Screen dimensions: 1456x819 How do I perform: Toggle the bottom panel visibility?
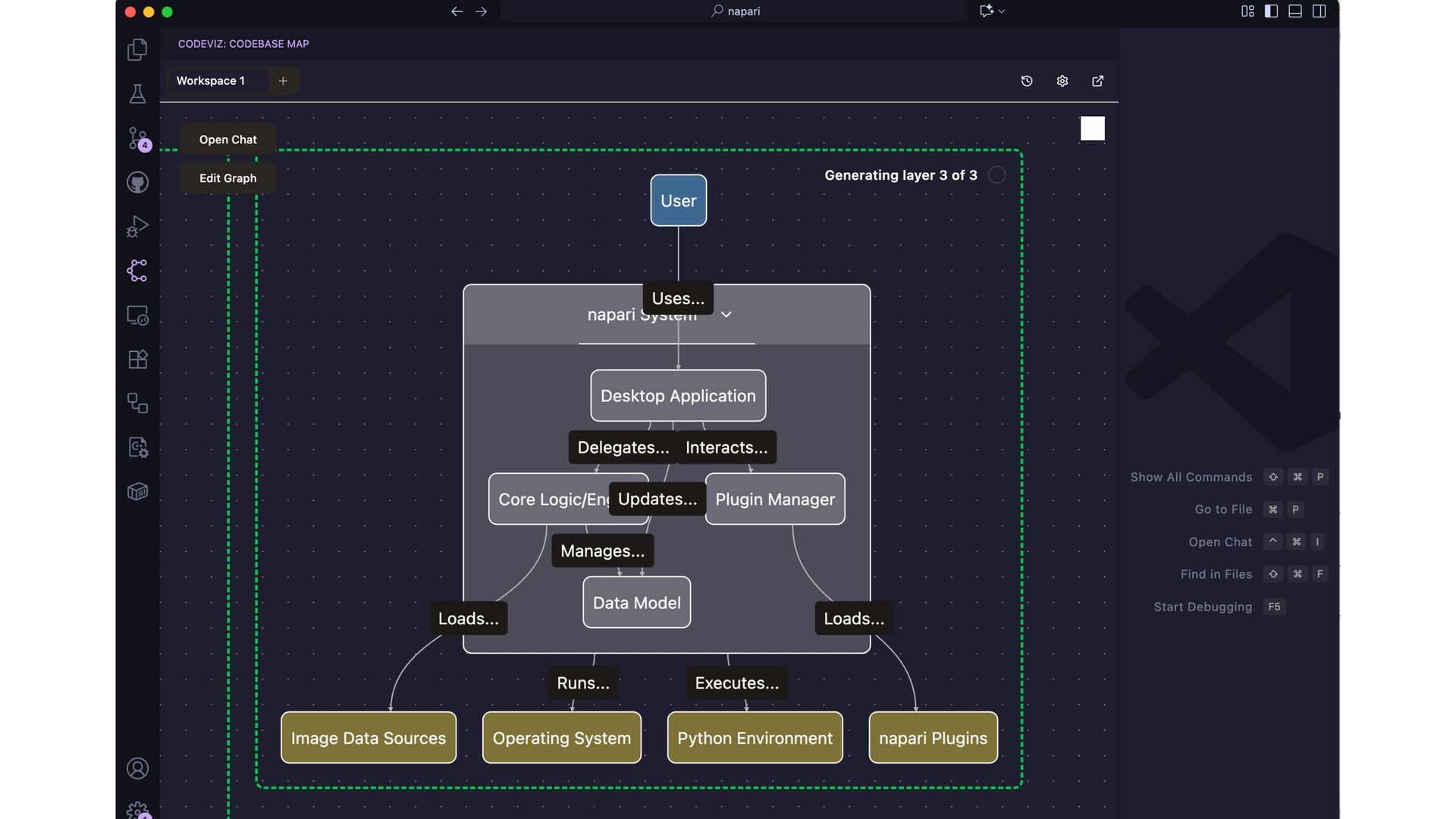pos(1295,11)
